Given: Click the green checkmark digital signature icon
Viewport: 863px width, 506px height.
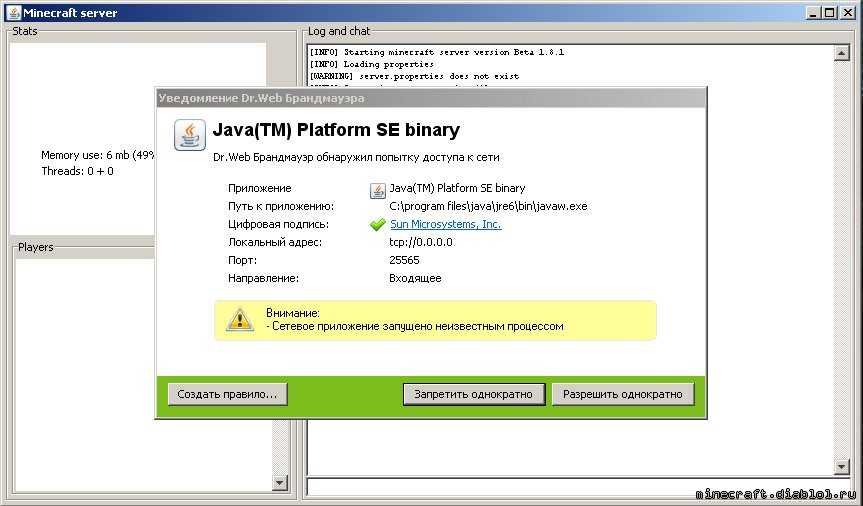Looking at the screenshot, I should tap(377, 225).
